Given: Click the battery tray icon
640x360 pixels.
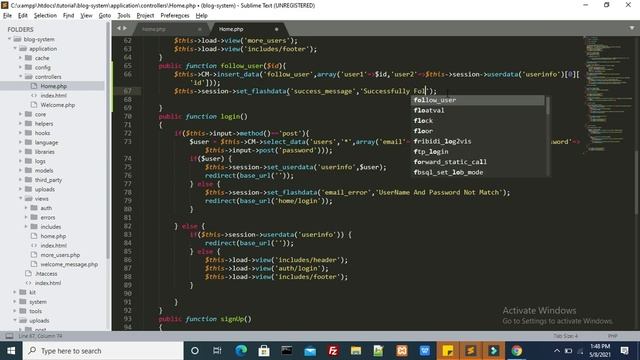Looking at the screenshot, I should coord(569,351).
